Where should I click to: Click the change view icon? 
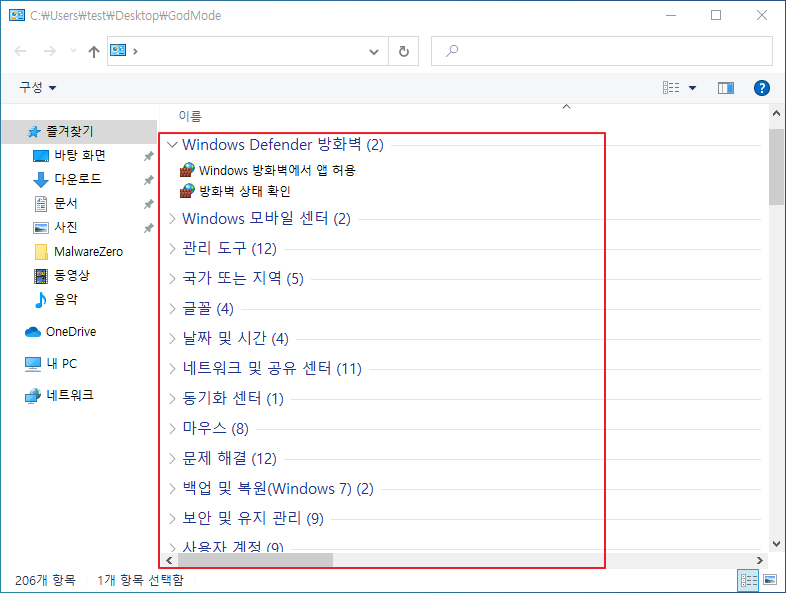pyautogui.click(x=671, y=88)
